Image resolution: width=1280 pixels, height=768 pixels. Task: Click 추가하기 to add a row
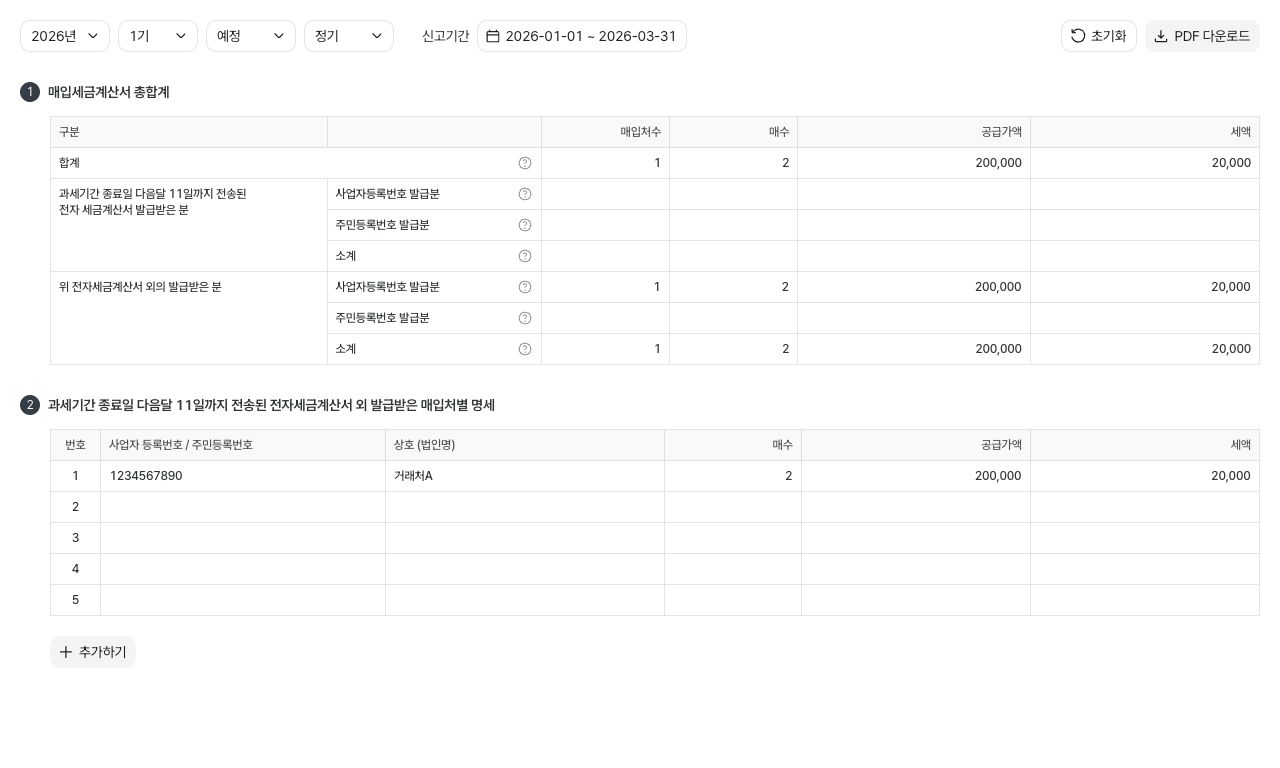93,652
